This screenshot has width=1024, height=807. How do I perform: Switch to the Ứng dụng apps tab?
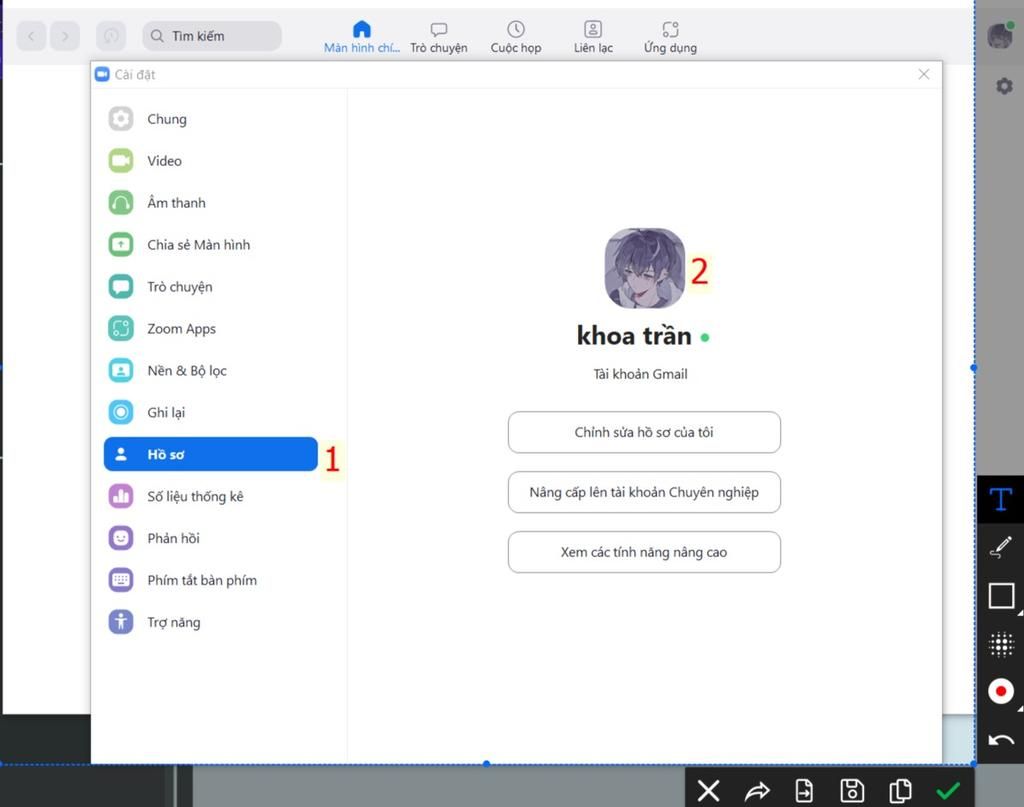670,37
